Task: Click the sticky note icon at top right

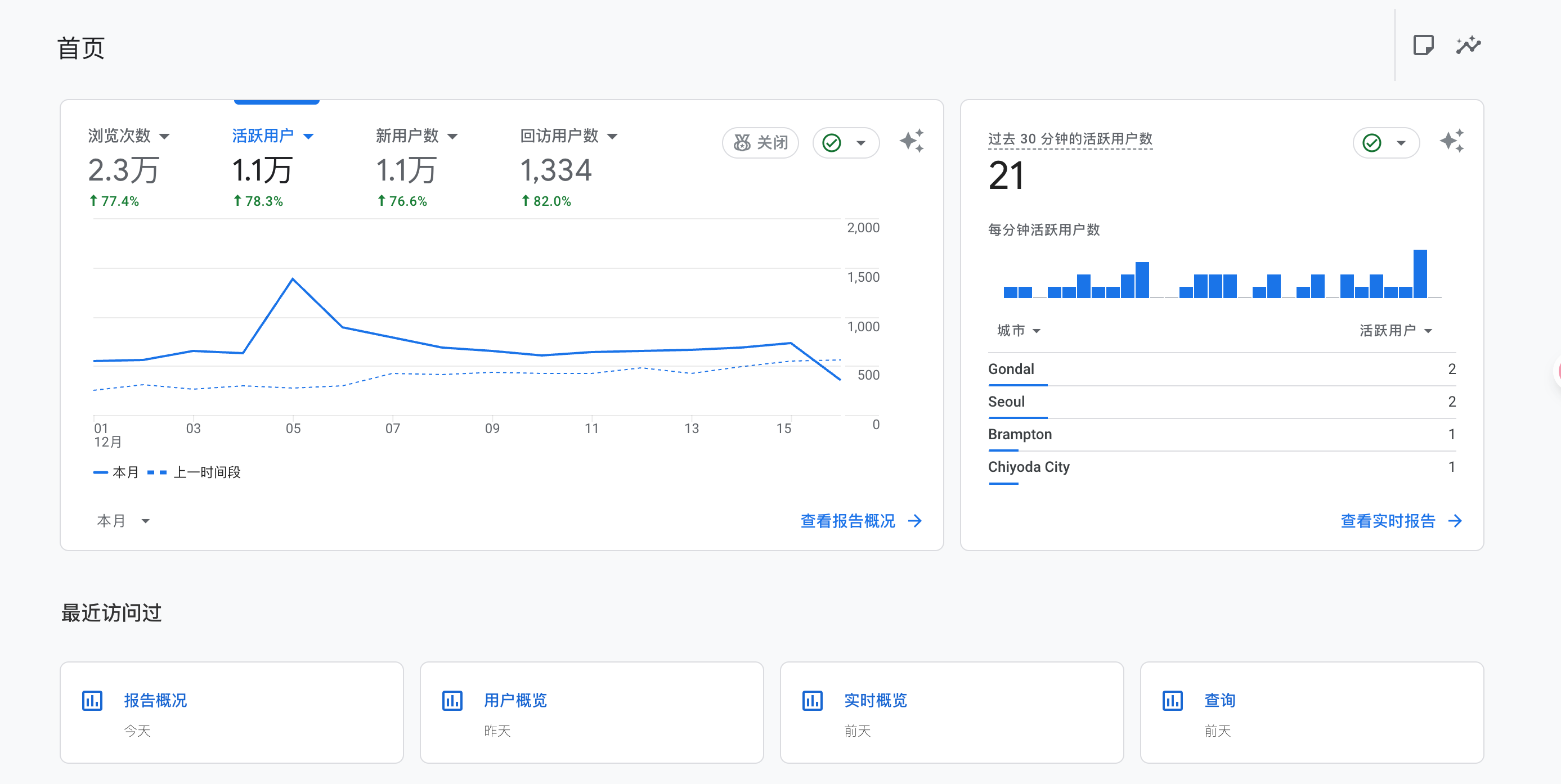Action: [x=1423, y=46]
